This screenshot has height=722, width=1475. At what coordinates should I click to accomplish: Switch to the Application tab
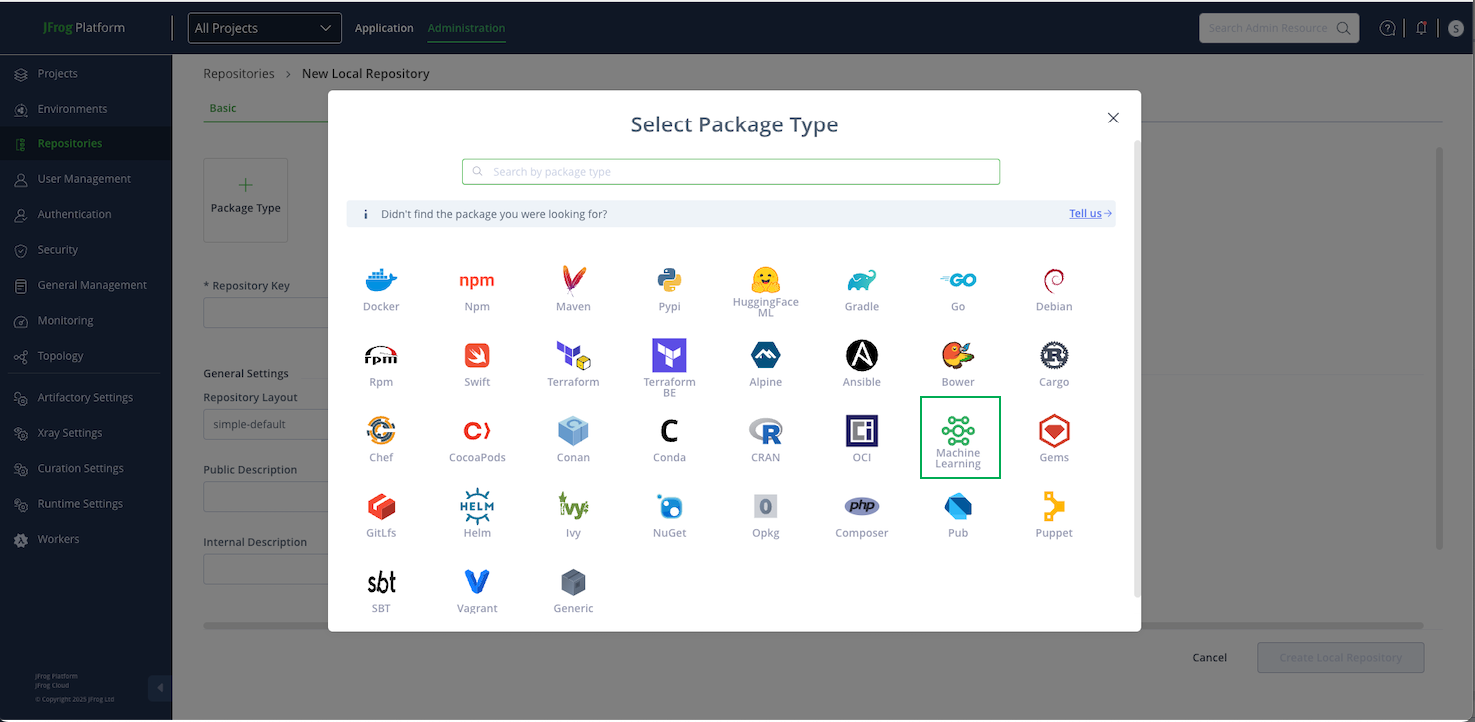[x=384, y=28]
